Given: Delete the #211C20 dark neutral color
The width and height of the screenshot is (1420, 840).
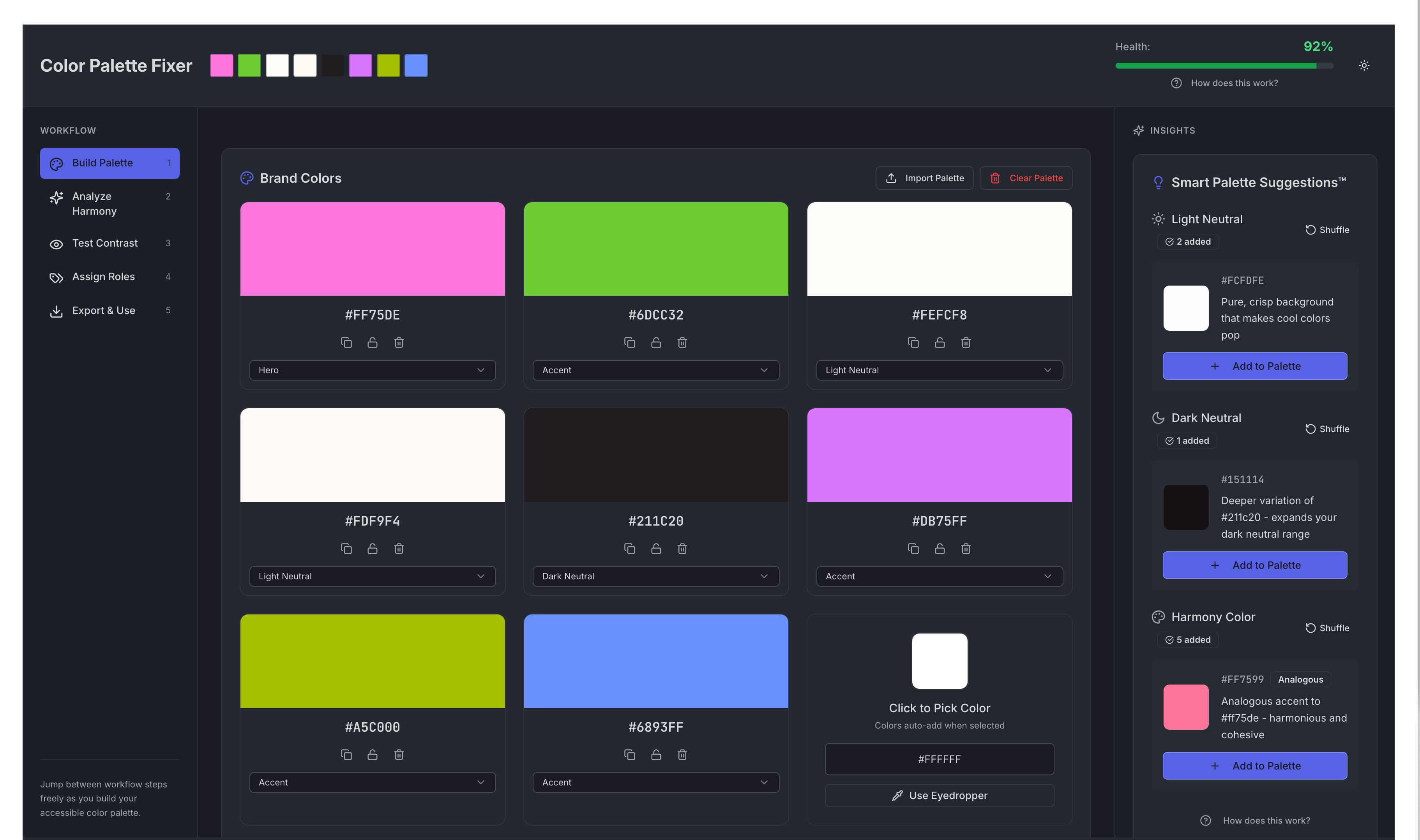Looking at the screenshot, I should [682, 549].
